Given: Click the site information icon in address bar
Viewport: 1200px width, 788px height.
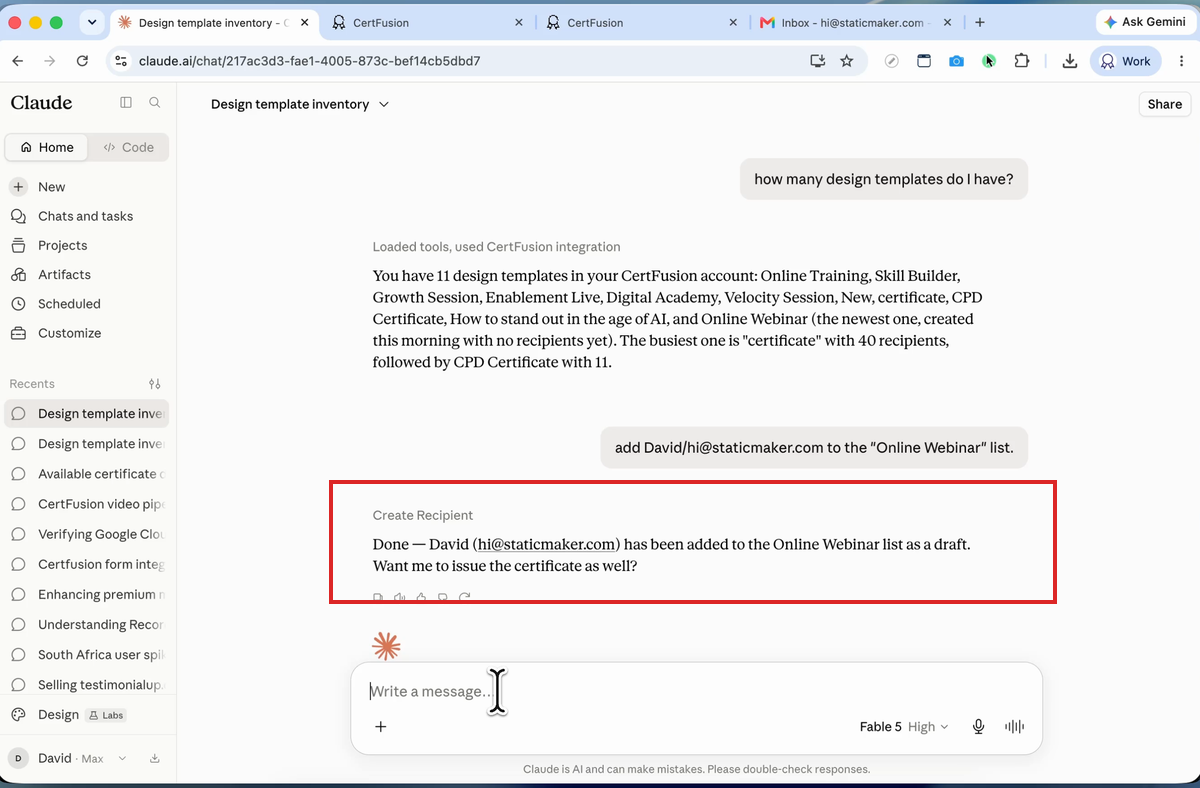Looking at the screenshot, I should 121,61.
